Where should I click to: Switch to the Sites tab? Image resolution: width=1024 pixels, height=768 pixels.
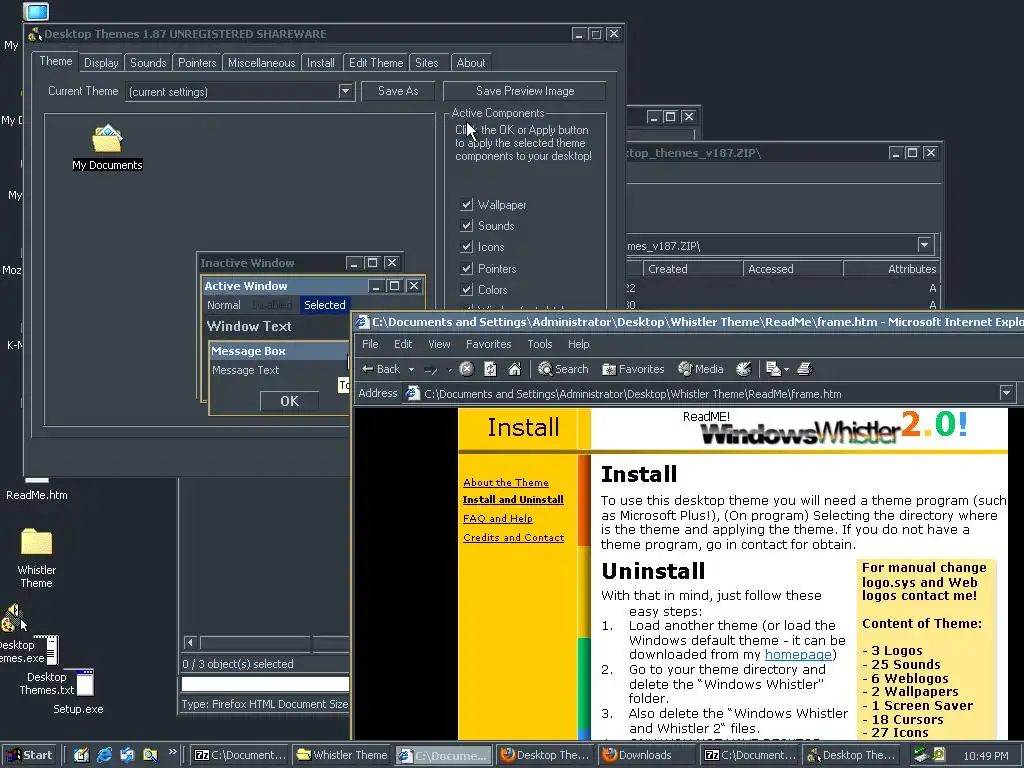coord(426,63)
